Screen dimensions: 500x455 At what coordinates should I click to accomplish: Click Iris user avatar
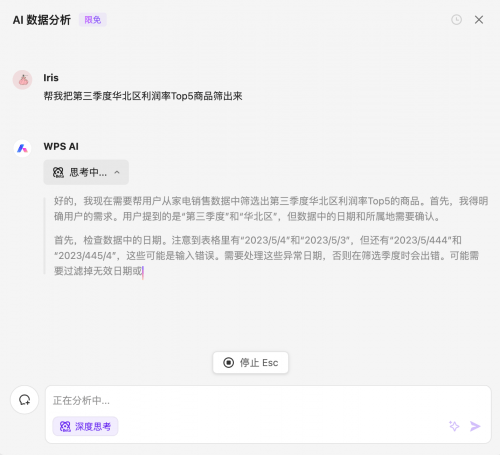coord(23,80)
